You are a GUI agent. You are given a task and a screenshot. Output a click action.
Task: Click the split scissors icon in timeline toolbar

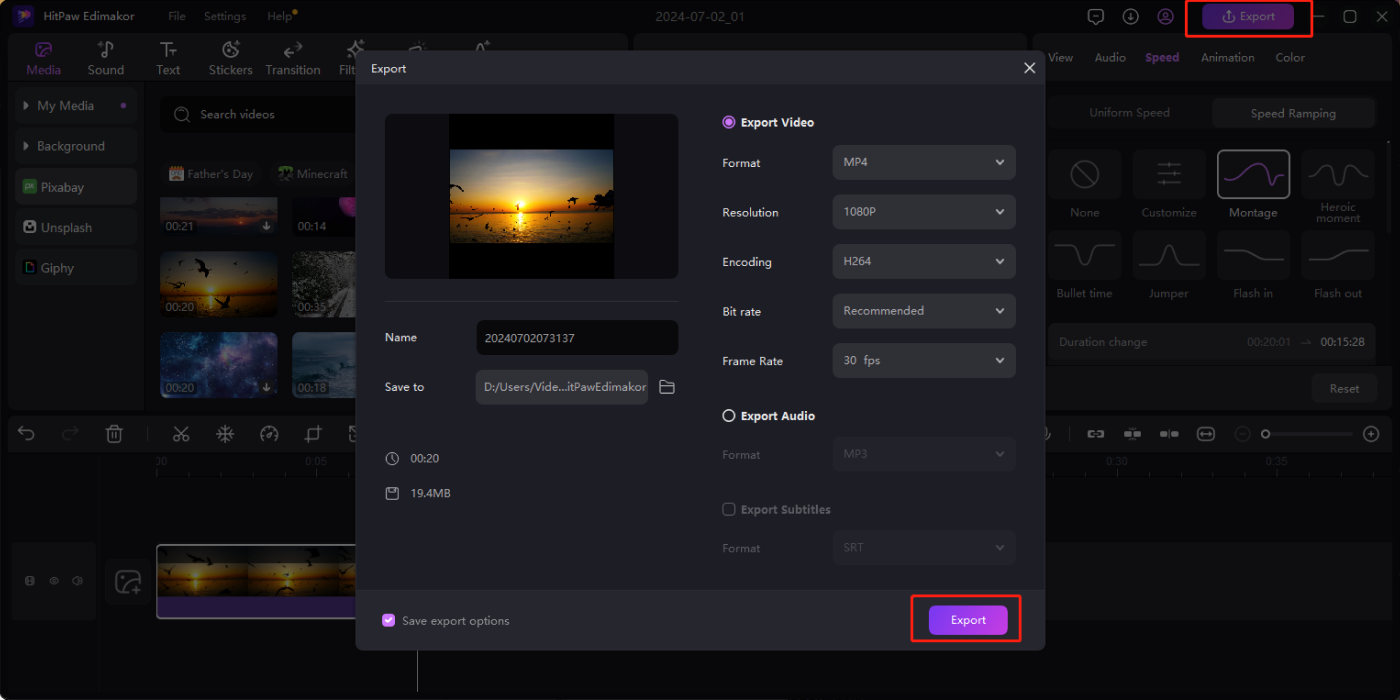pos(181,434)
